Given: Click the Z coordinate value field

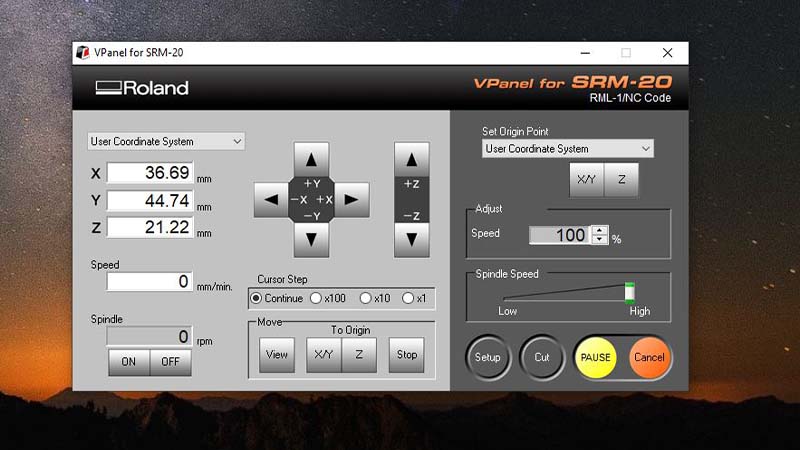Looking at the screenshot, I should tap(150, 227).
